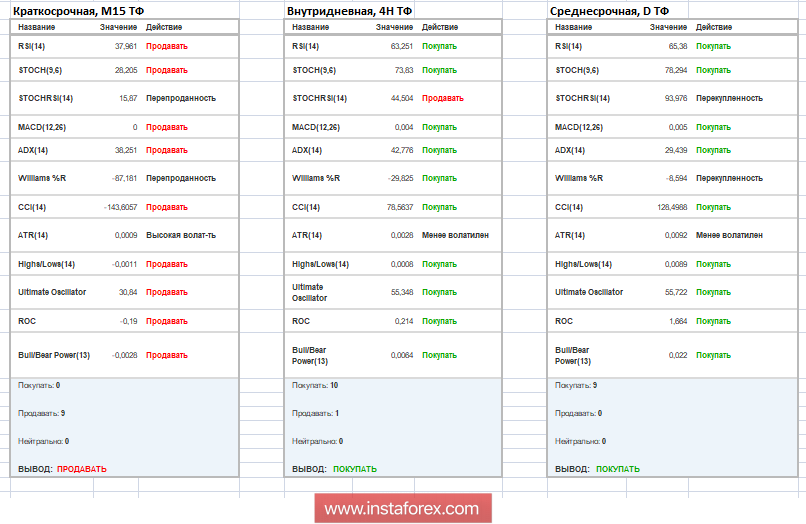This screenshot has height=524, width=806.
Task: Click "Перепроданность" in M15 STOCHRSI(14) row
Action: tap(181, 98)
